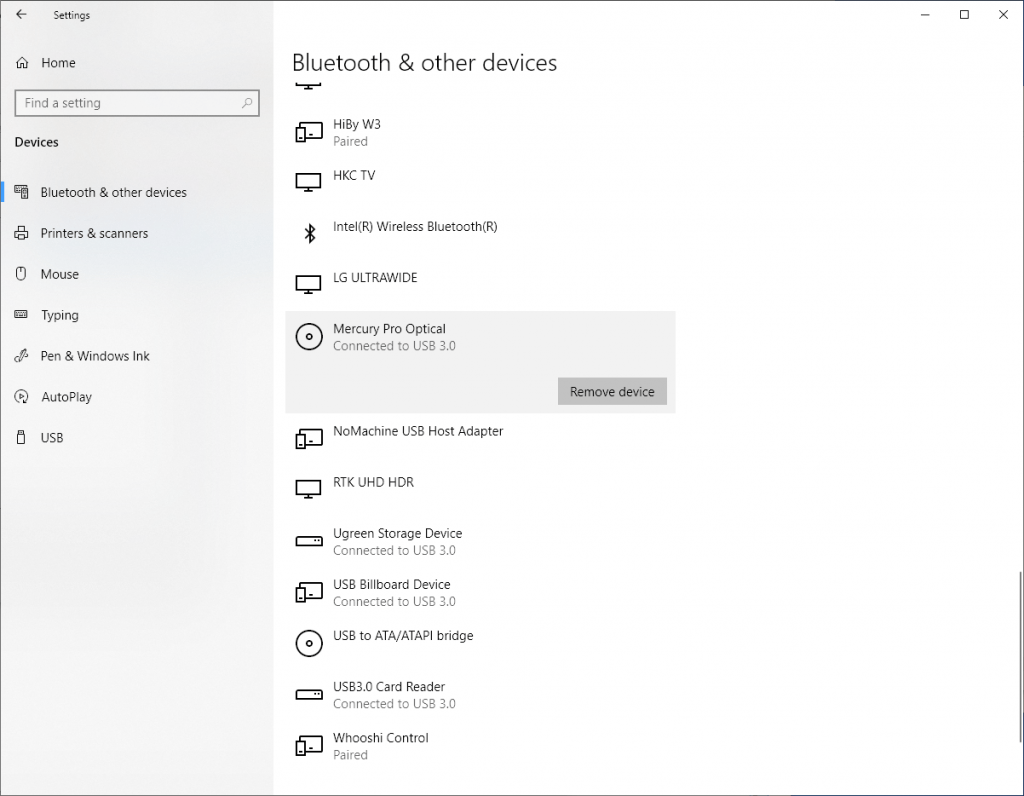
Task: Open Home via the house icon
Action: click(x=22, y=63)
